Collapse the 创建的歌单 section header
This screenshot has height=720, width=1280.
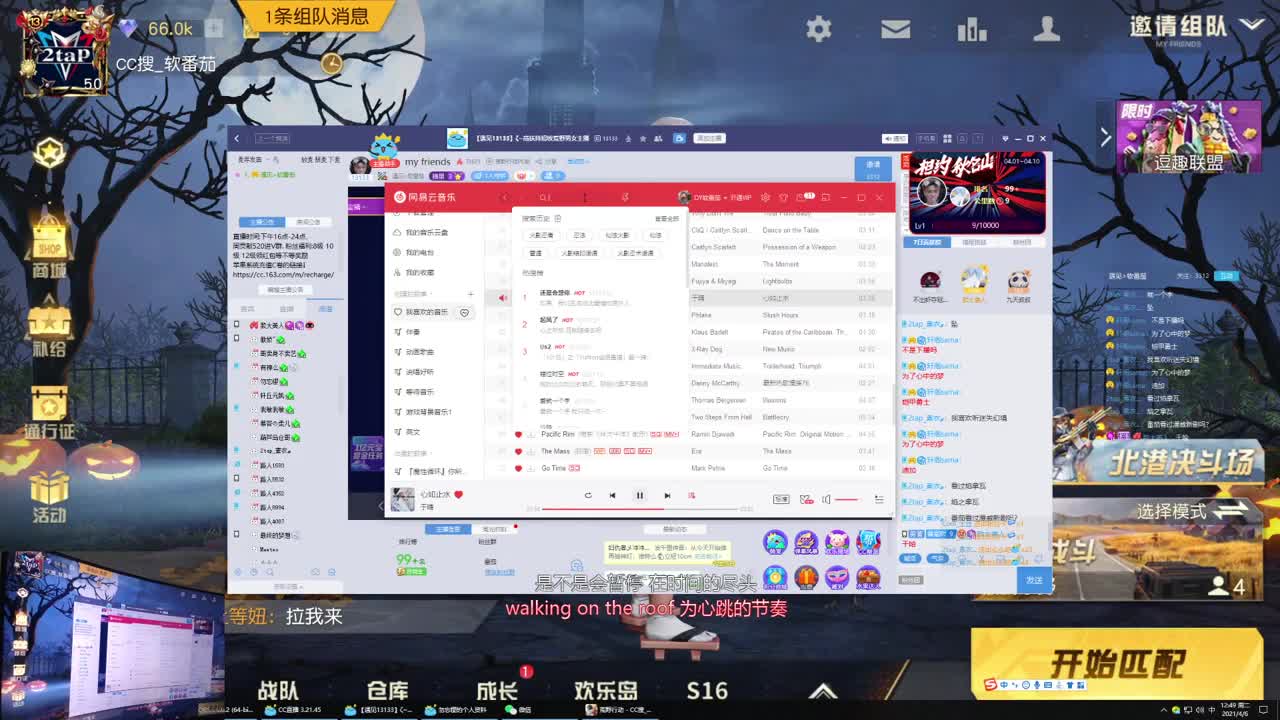[411, 294]
